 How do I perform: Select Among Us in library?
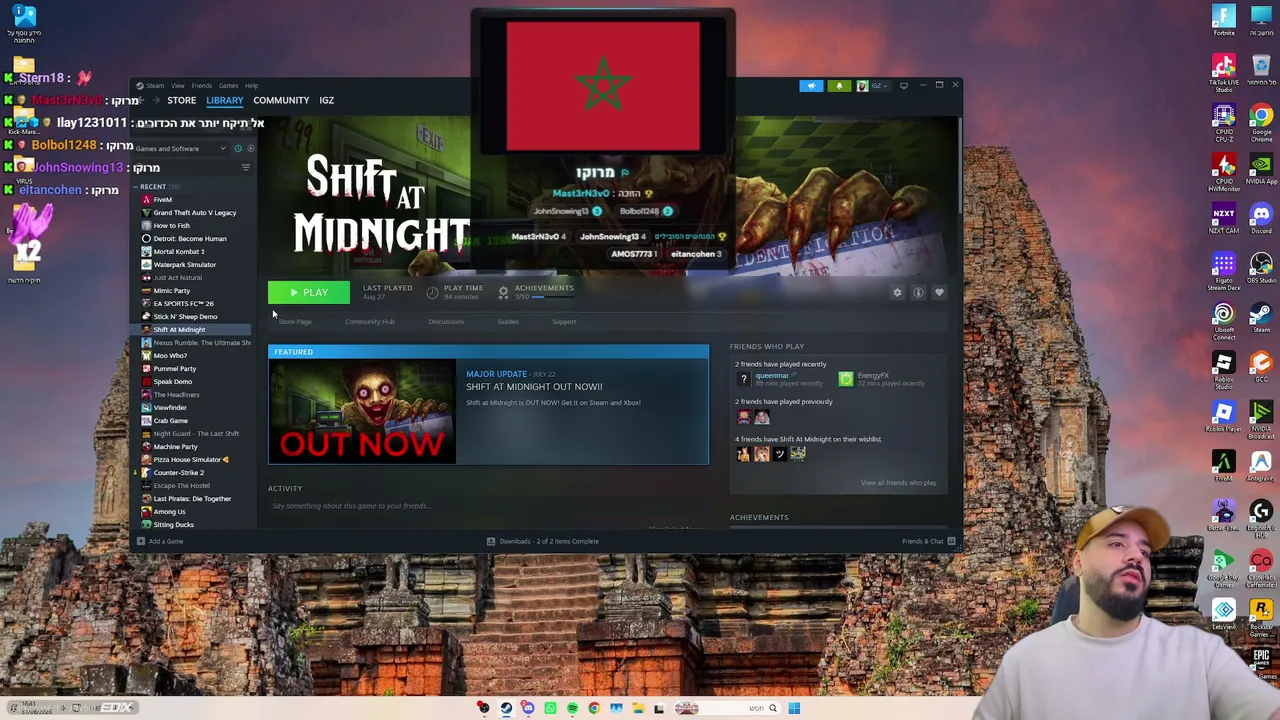pos(169,512)
